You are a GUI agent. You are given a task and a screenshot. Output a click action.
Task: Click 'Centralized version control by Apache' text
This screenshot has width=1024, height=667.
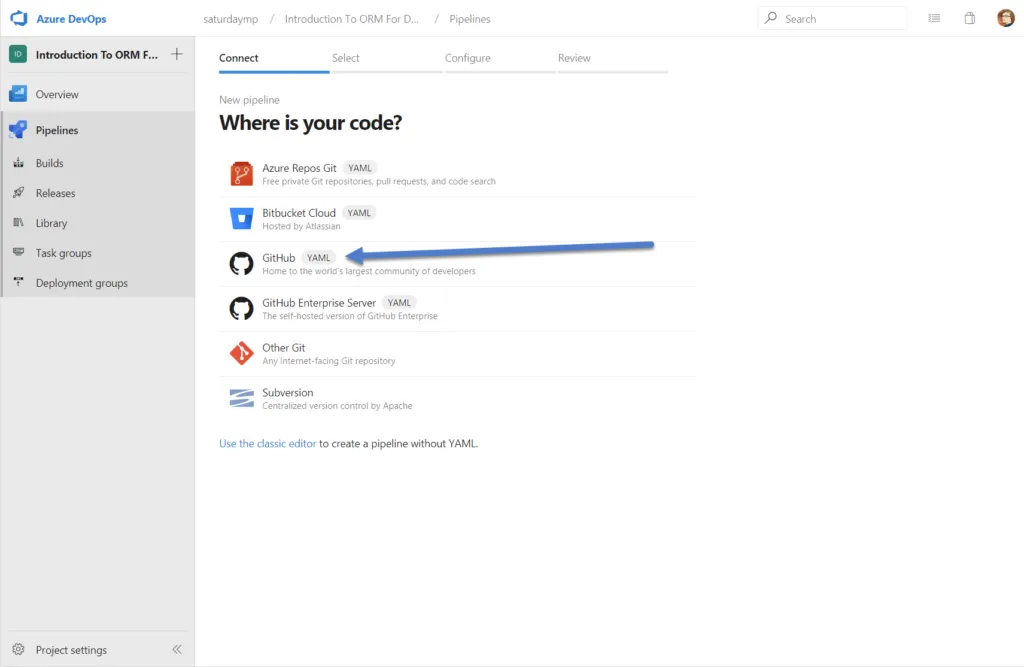coord(337,406)
